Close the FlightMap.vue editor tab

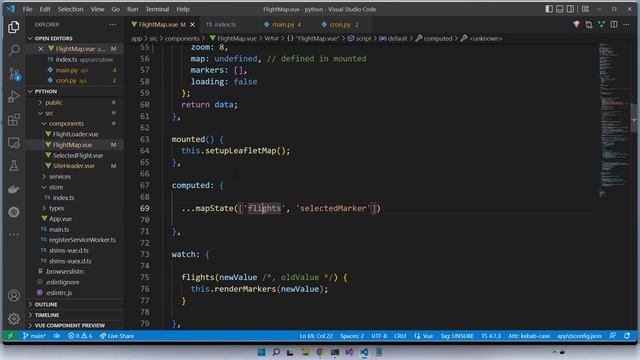192,25
